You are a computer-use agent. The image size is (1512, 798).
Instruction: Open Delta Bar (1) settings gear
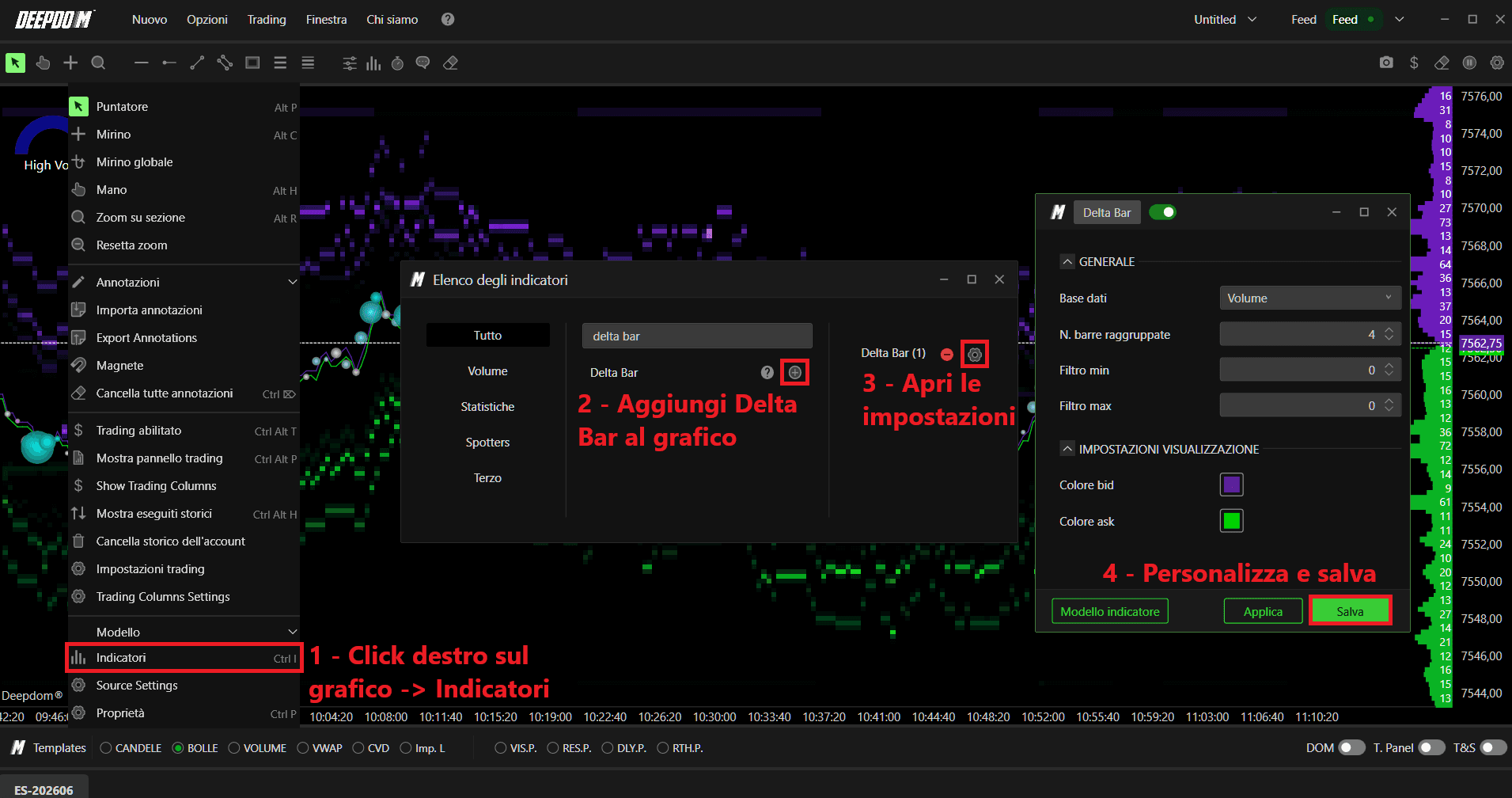click(975, 355)
